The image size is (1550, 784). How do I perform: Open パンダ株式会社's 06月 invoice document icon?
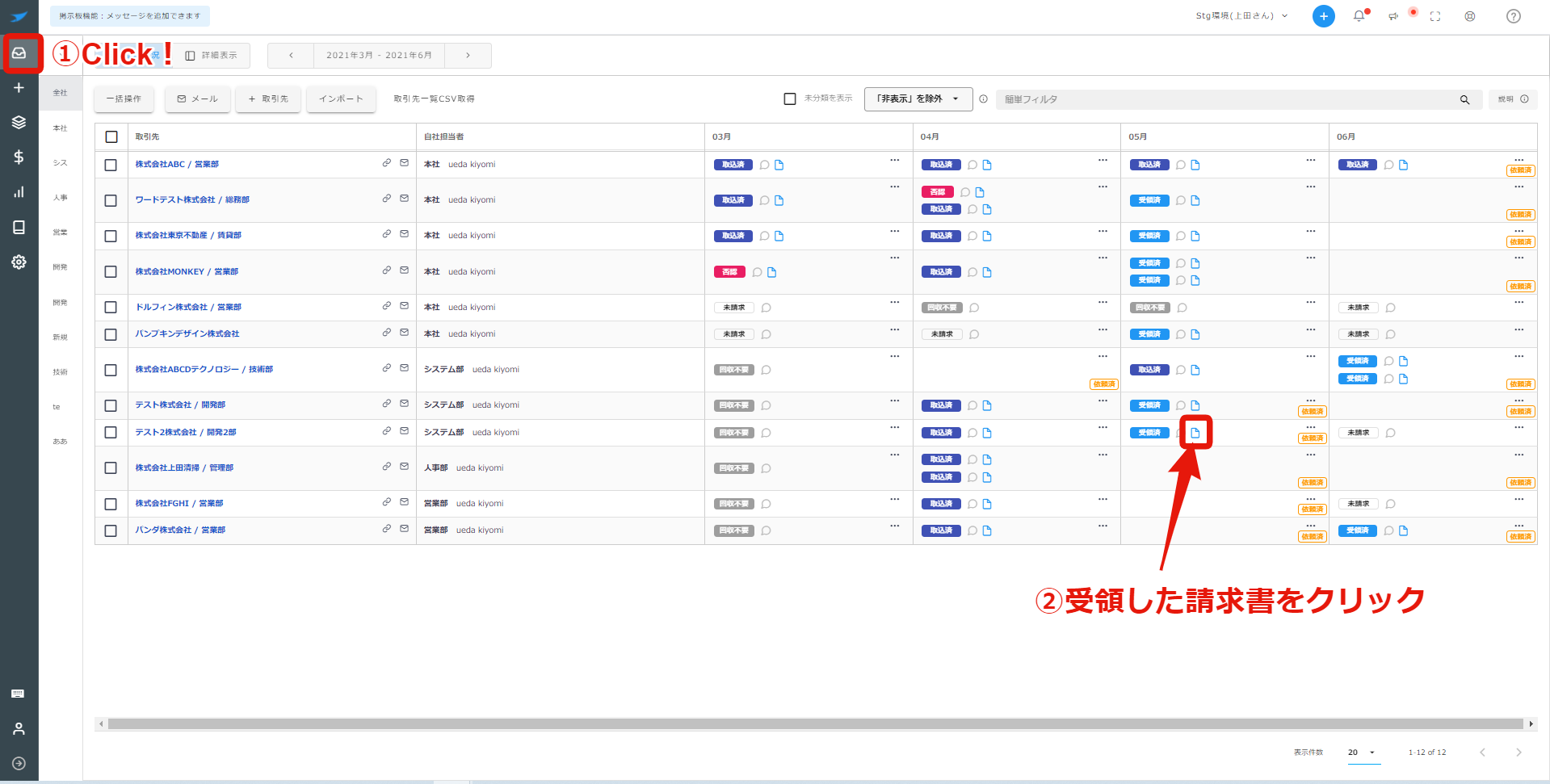point(1404,531)
